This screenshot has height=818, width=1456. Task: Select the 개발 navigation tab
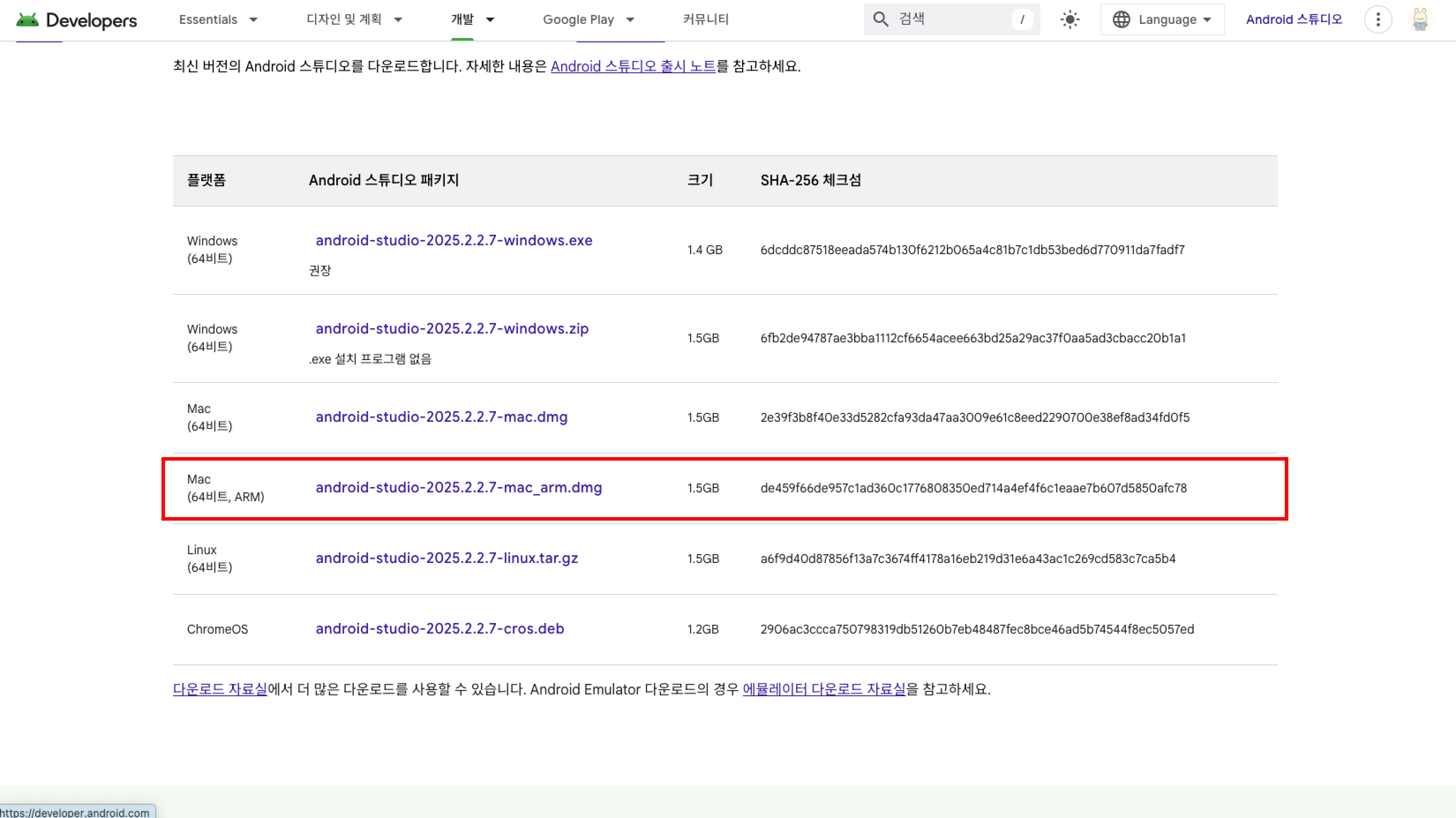(462, 20)
